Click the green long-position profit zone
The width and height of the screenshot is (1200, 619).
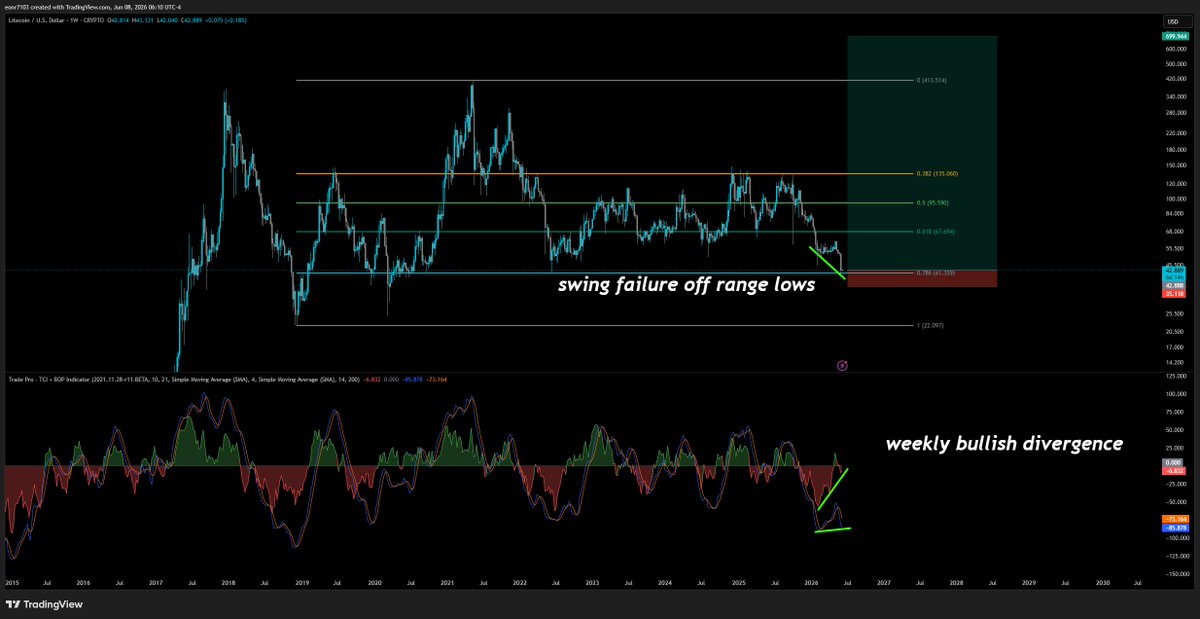922,152
